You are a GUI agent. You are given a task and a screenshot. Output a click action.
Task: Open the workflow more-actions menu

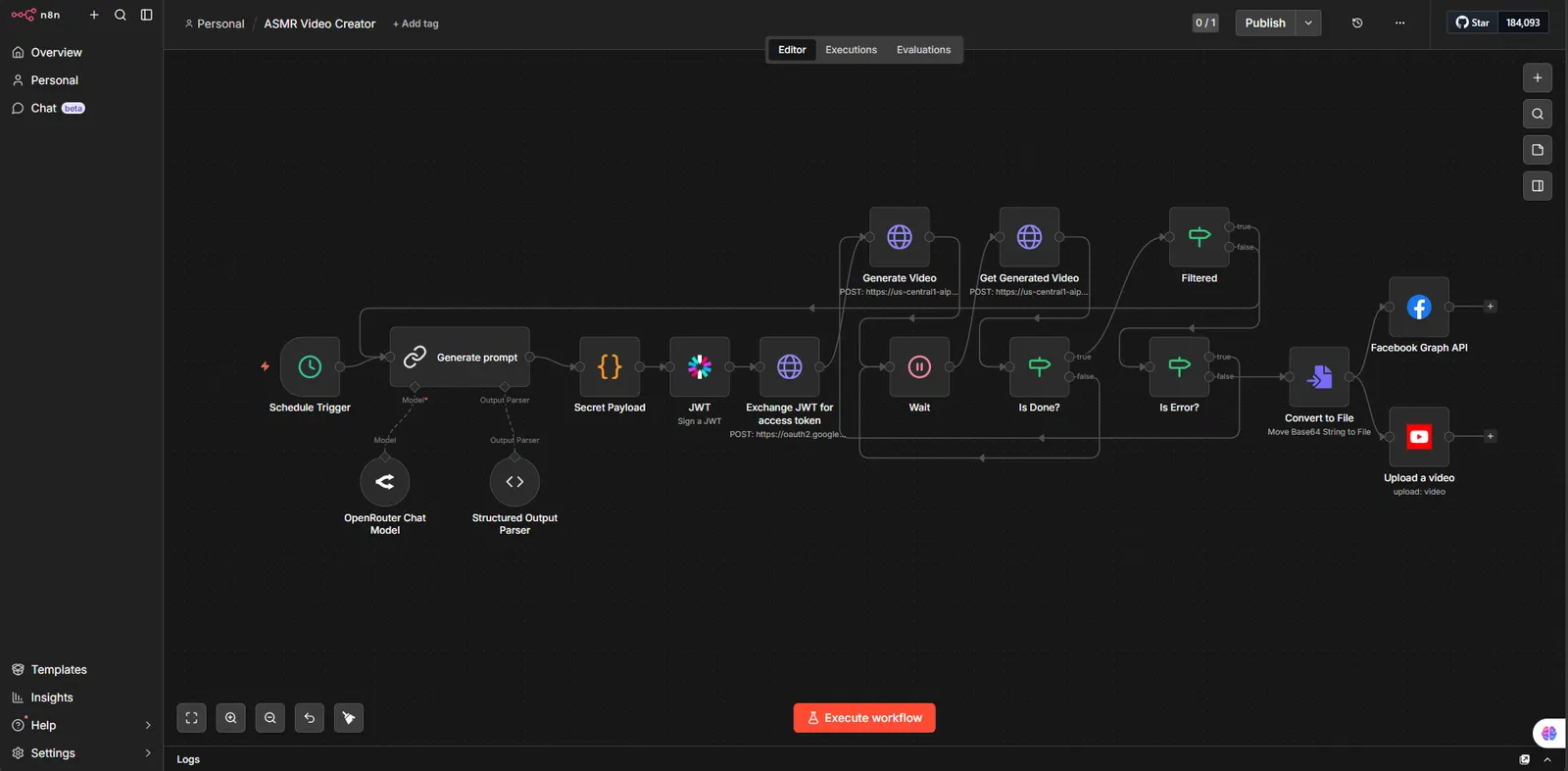1400,23
